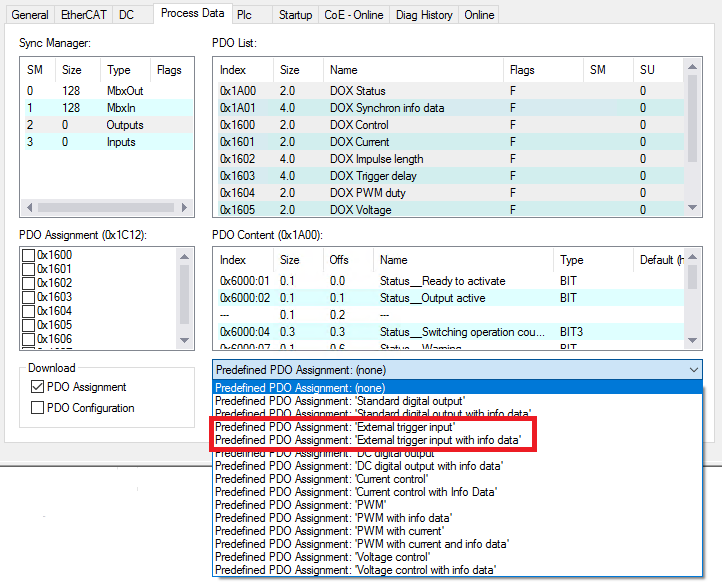The image size is (722, 583).
Task: Choose 'Voltage control with info data' option
Action: 457,570
